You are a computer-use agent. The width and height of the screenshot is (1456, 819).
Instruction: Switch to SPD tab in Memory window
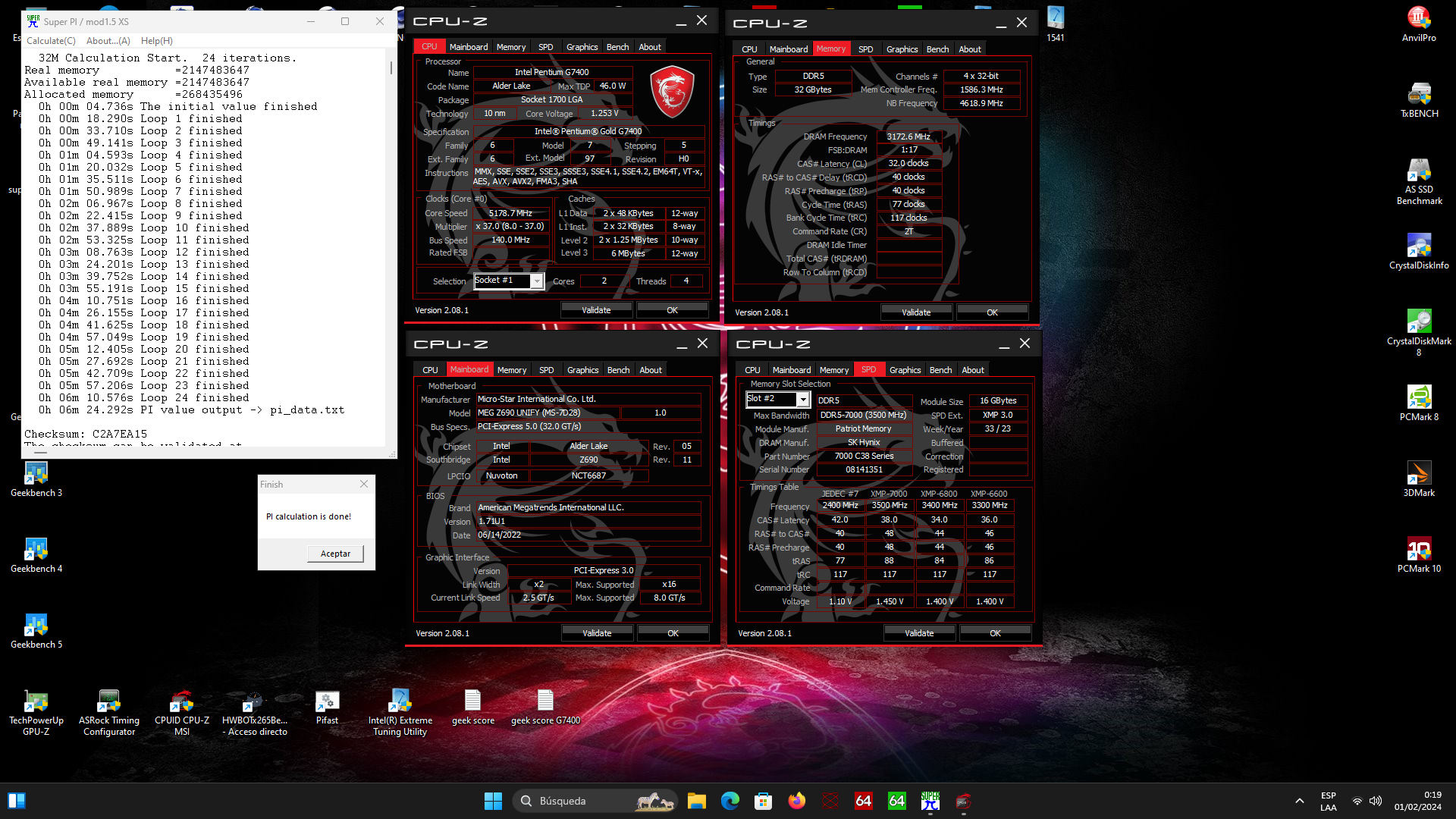(865, 49)
